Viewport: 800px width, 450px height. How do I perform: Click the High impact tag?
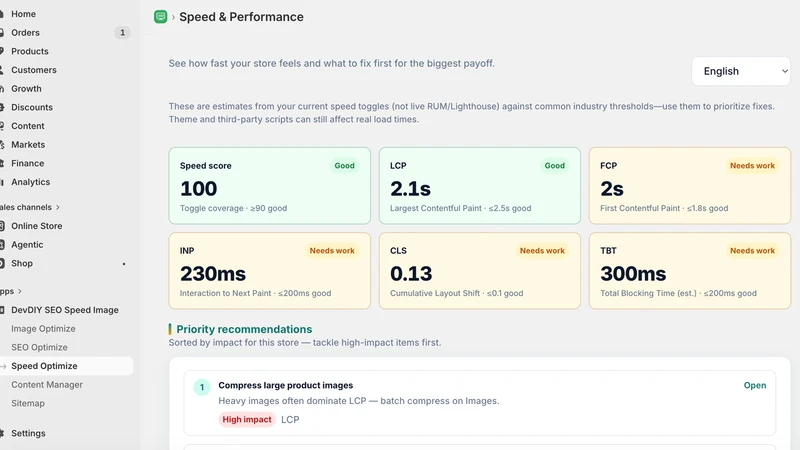[x=247, y=419]
